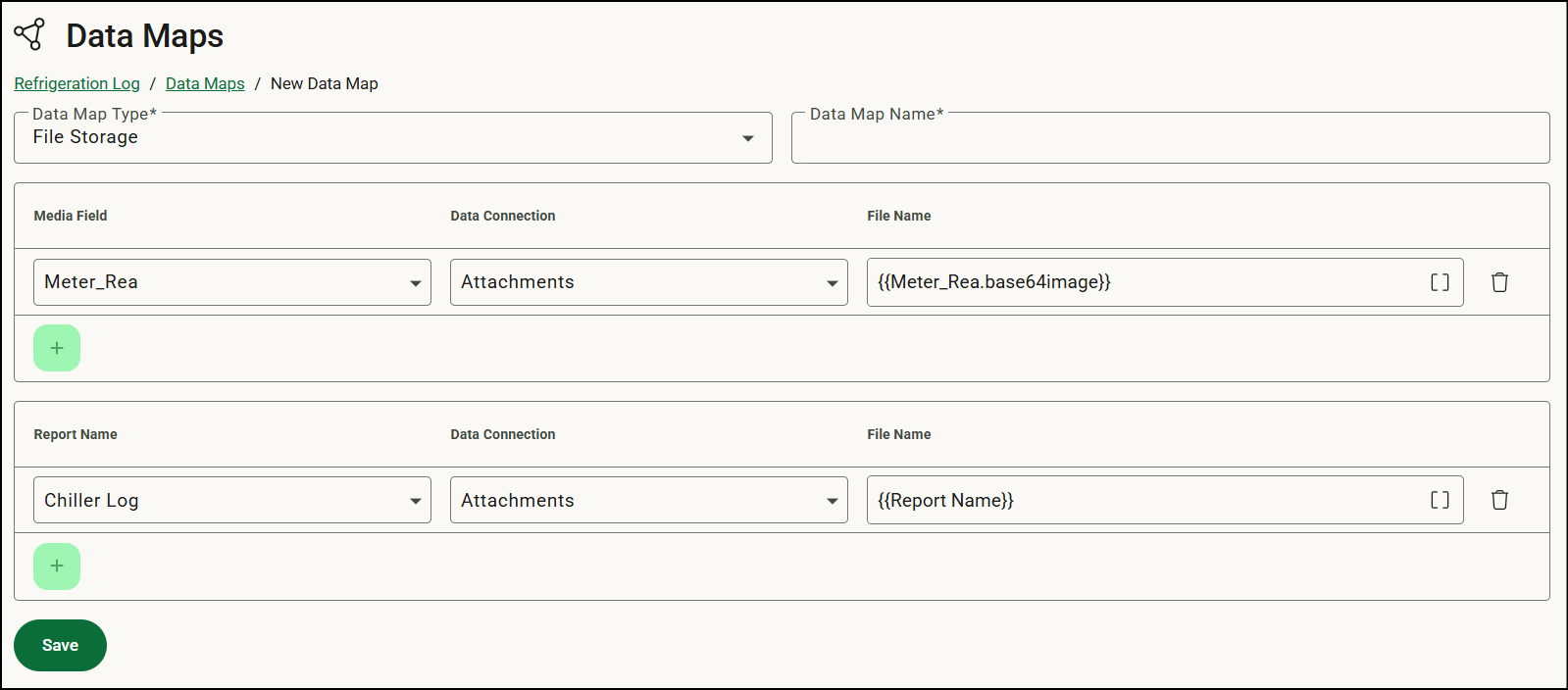Add a new report row
Viewport: 1568px width, 690px height.
click(57, 567)
